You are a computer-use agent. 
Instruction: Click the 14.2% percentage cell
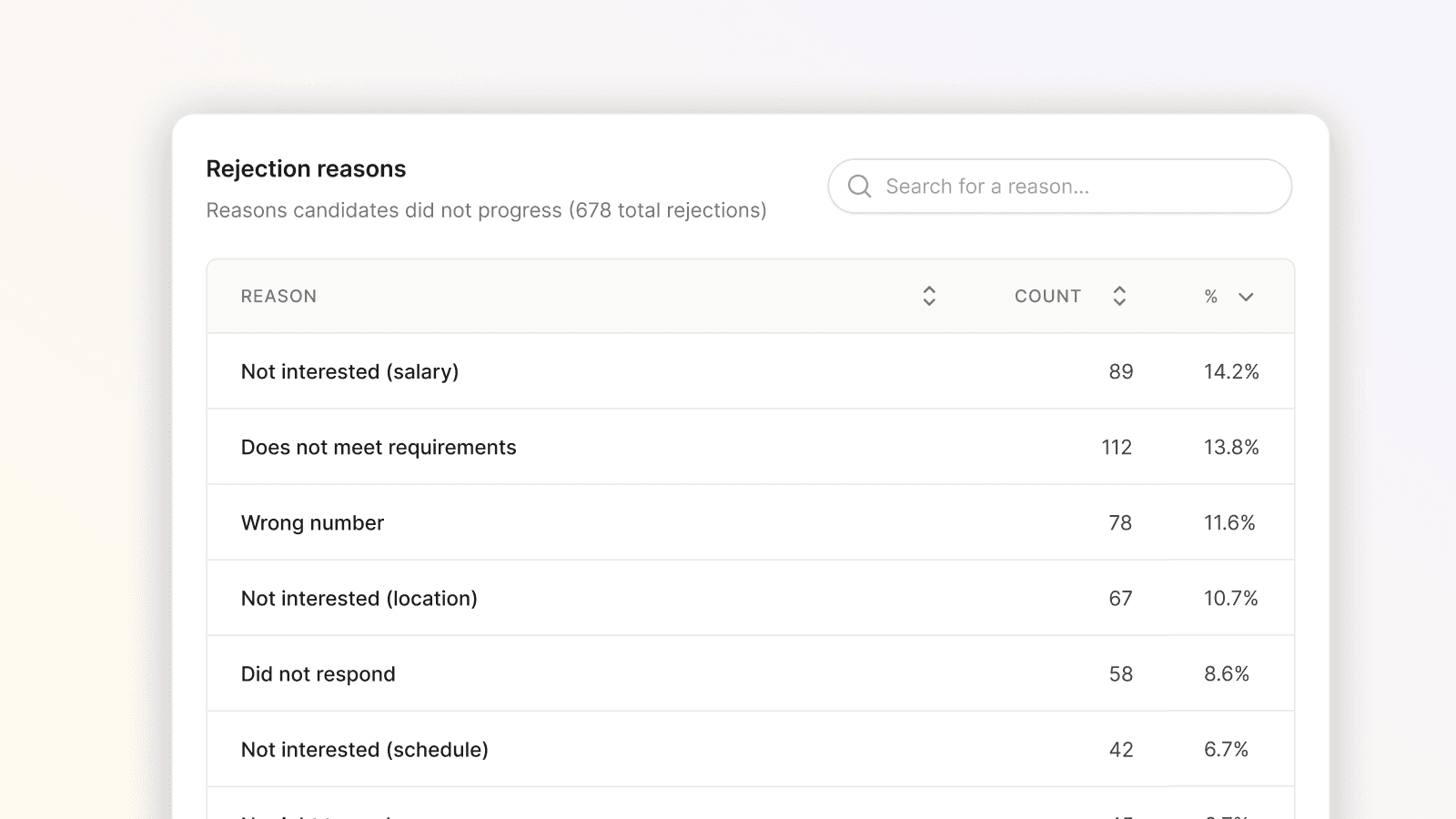(1231, 371)
